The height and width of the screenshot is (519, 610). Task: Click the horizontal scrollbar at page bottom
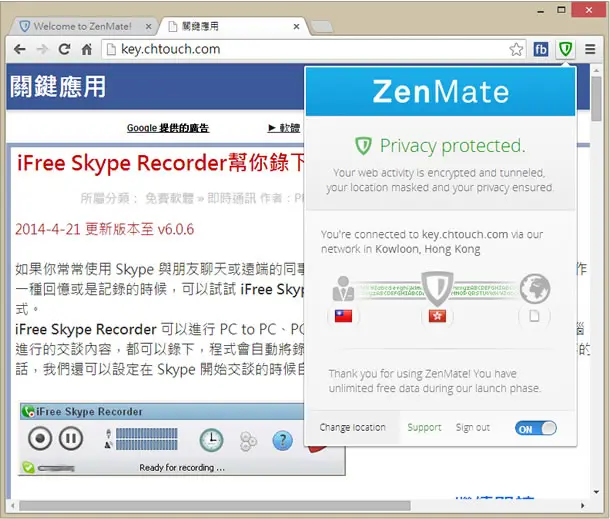click(215, 506)
